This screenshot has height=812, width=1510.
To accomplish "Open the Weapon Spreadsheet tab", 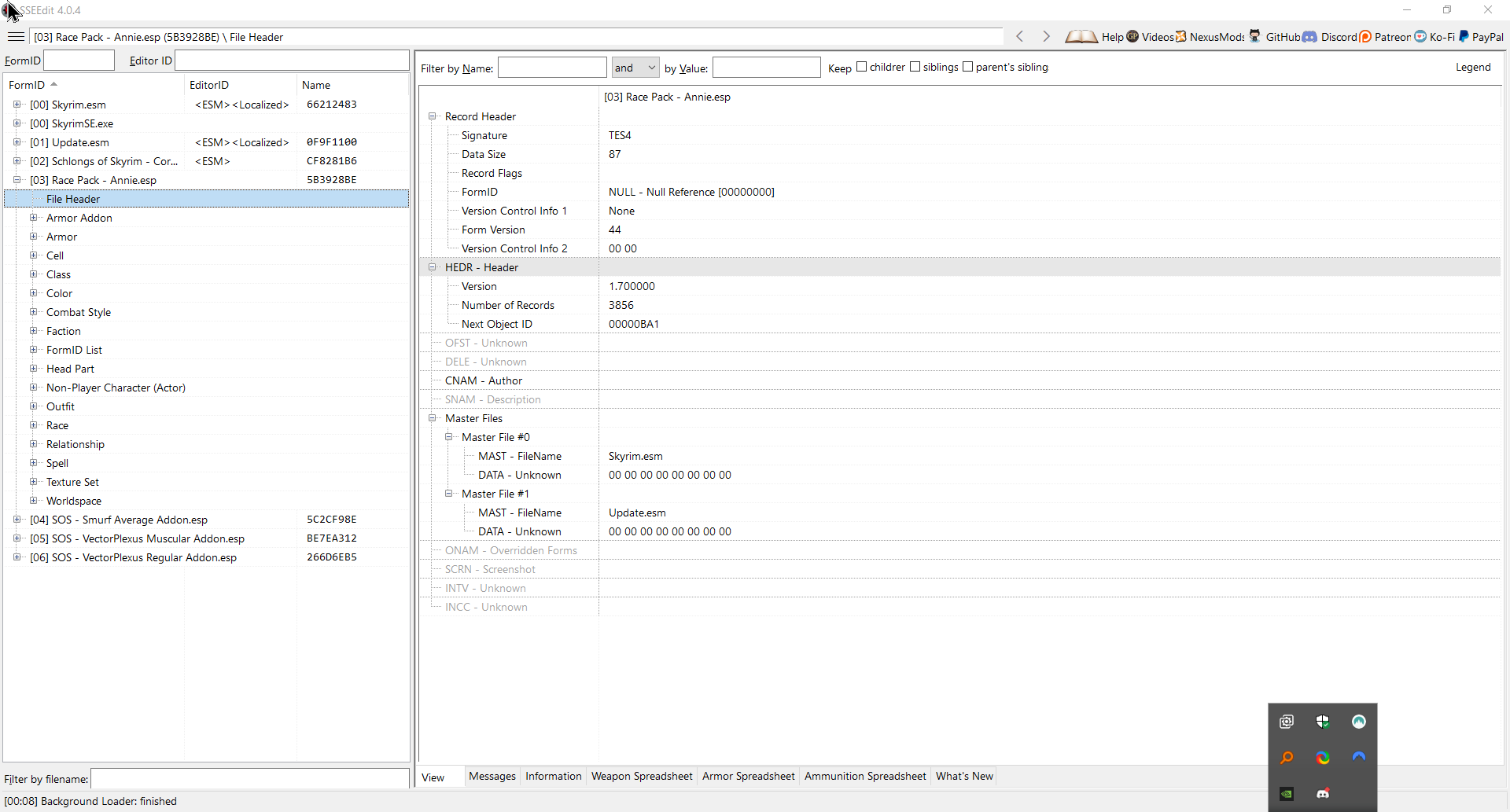I will coord(642,777).
